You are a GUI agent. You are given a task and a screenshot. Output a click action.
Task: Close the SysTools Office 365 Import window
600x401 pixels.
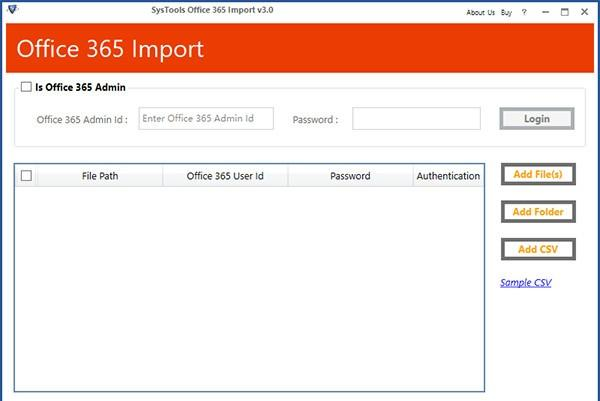click(x=584, y=12)
